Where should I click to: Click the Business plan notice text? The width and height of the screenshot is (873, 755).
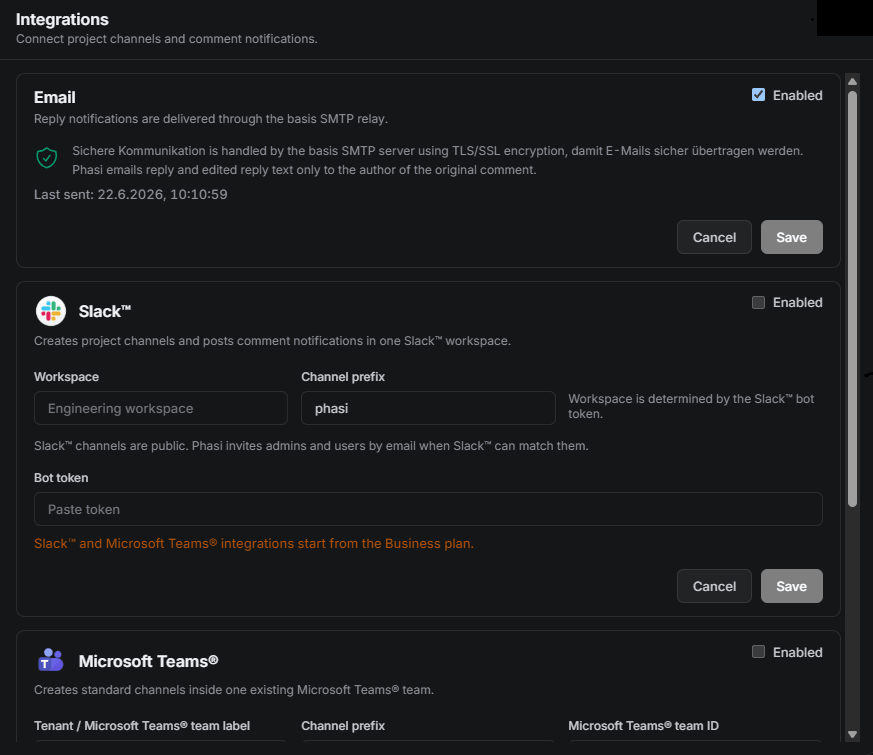click(254, 543)
